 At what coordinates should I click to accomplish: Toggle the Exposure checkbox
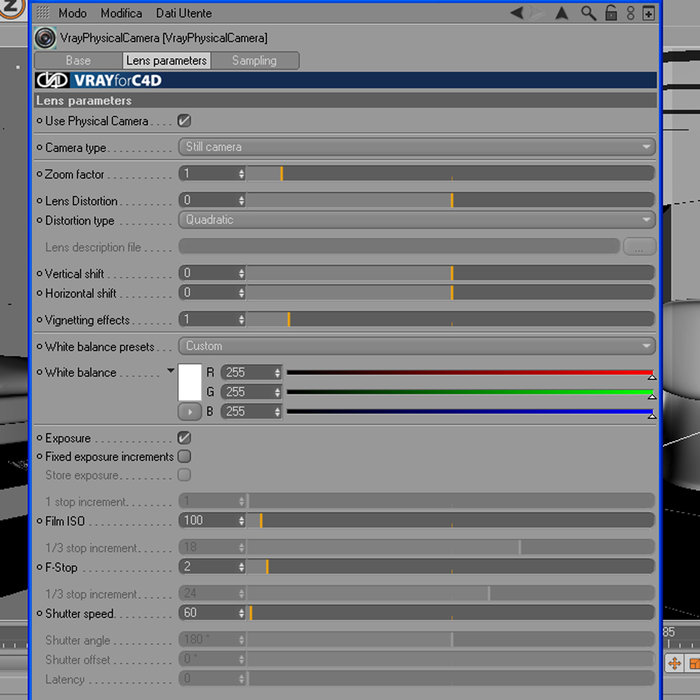[x=184, y=438]
